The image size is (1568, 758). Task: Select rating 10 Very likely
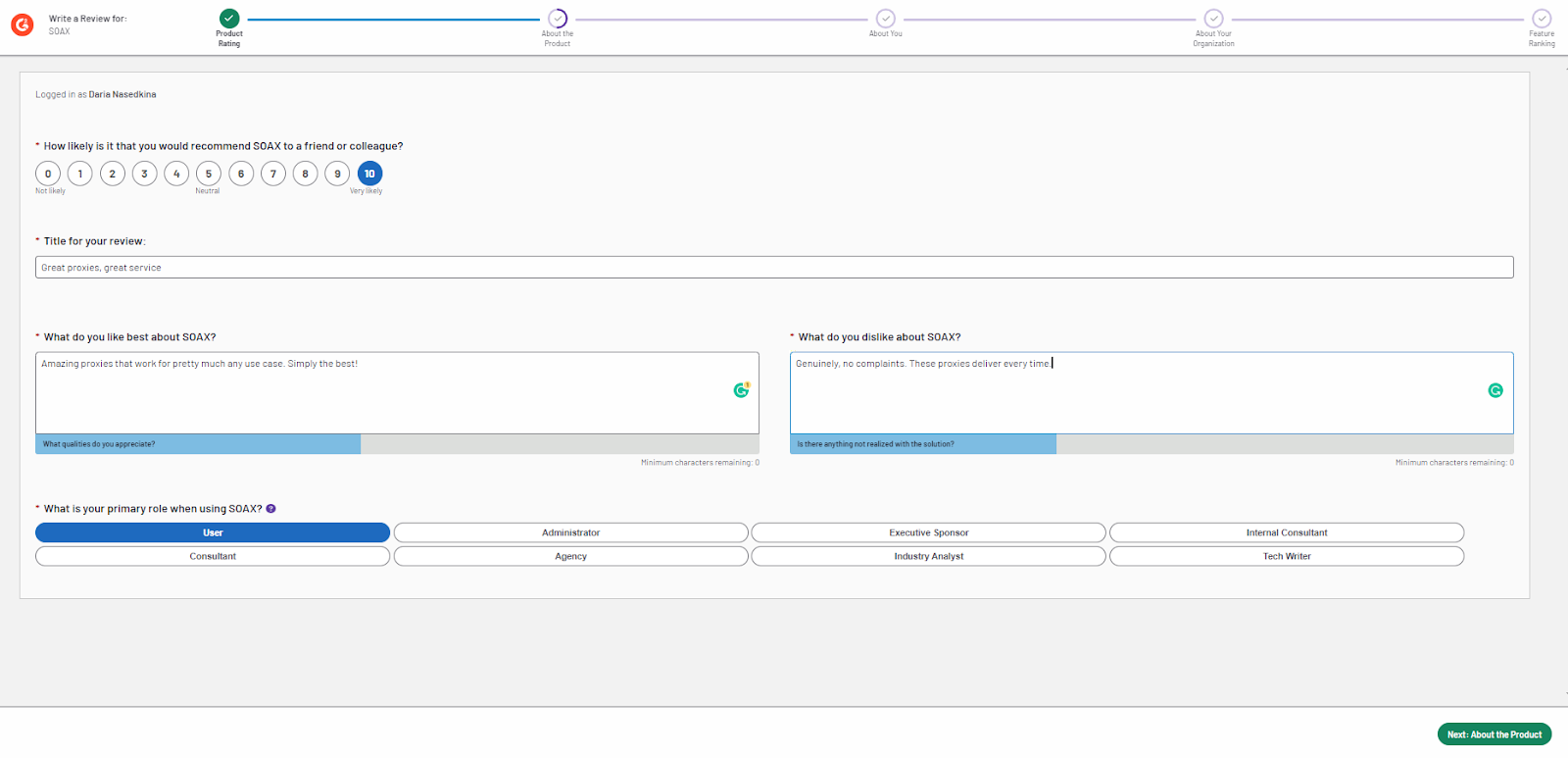pyautogui.click(x=369, y=174)
